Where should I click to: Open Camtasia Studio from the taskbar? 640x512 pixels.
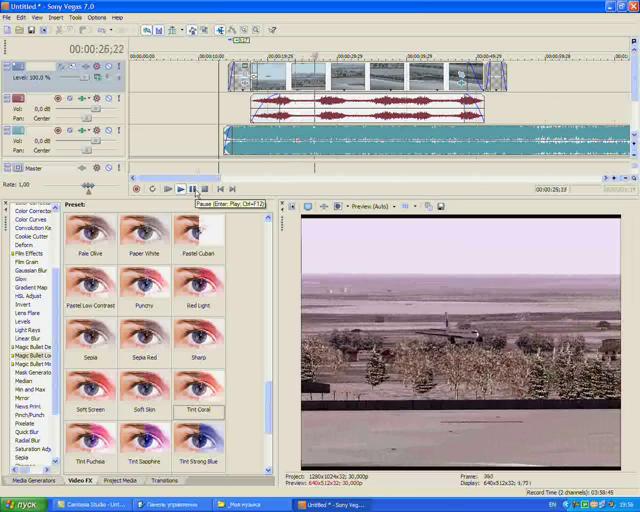tap(92, 505)
